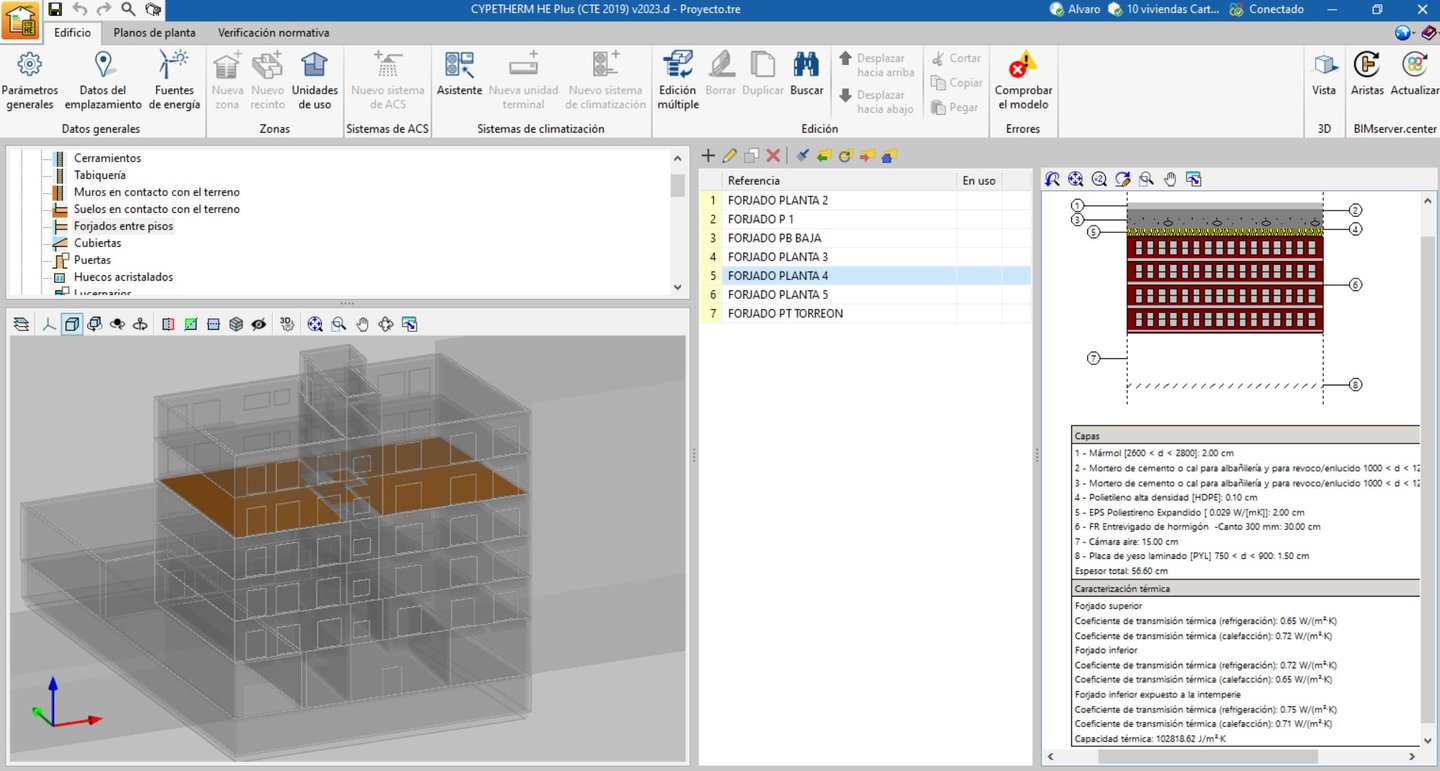This screenshot has width=1440, height=771.
Task: Select FORJADO PT TORREON row
Action: 785,313
